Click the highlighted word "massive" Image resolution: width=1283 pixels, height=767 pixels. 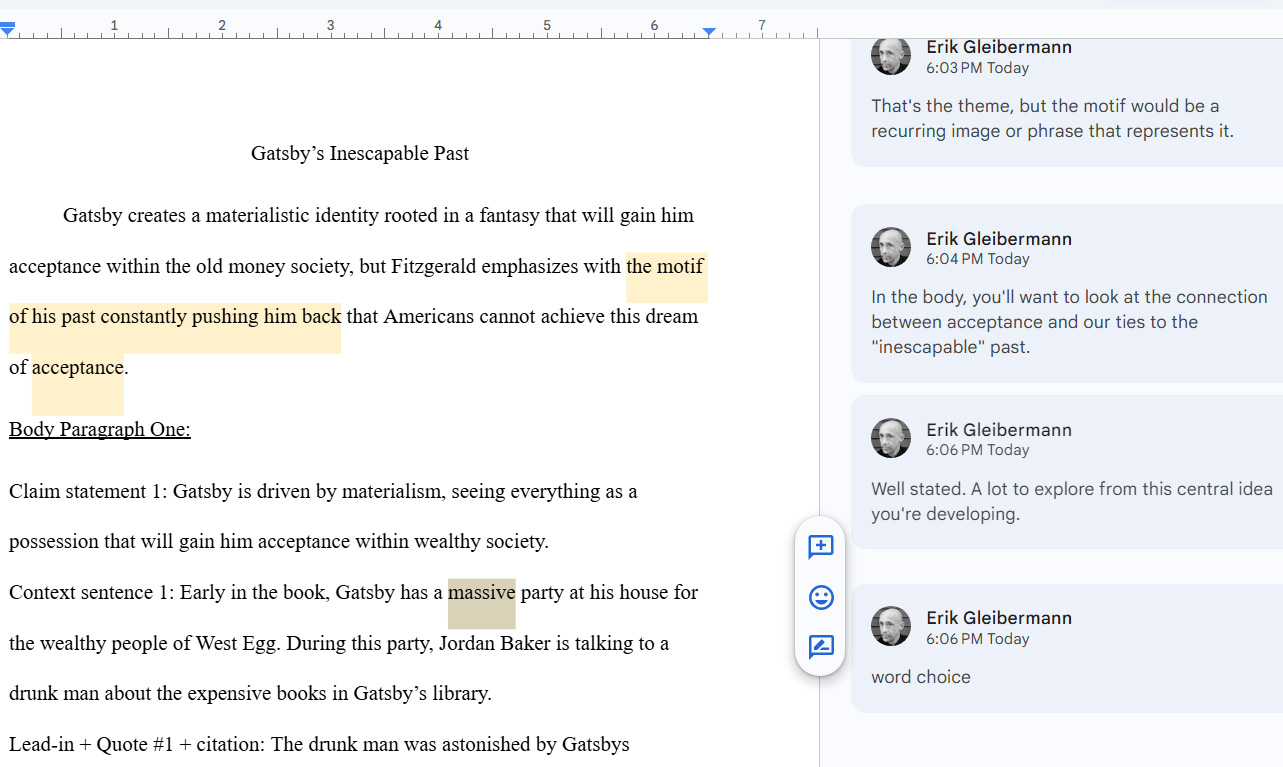click(x=481, y=592)
